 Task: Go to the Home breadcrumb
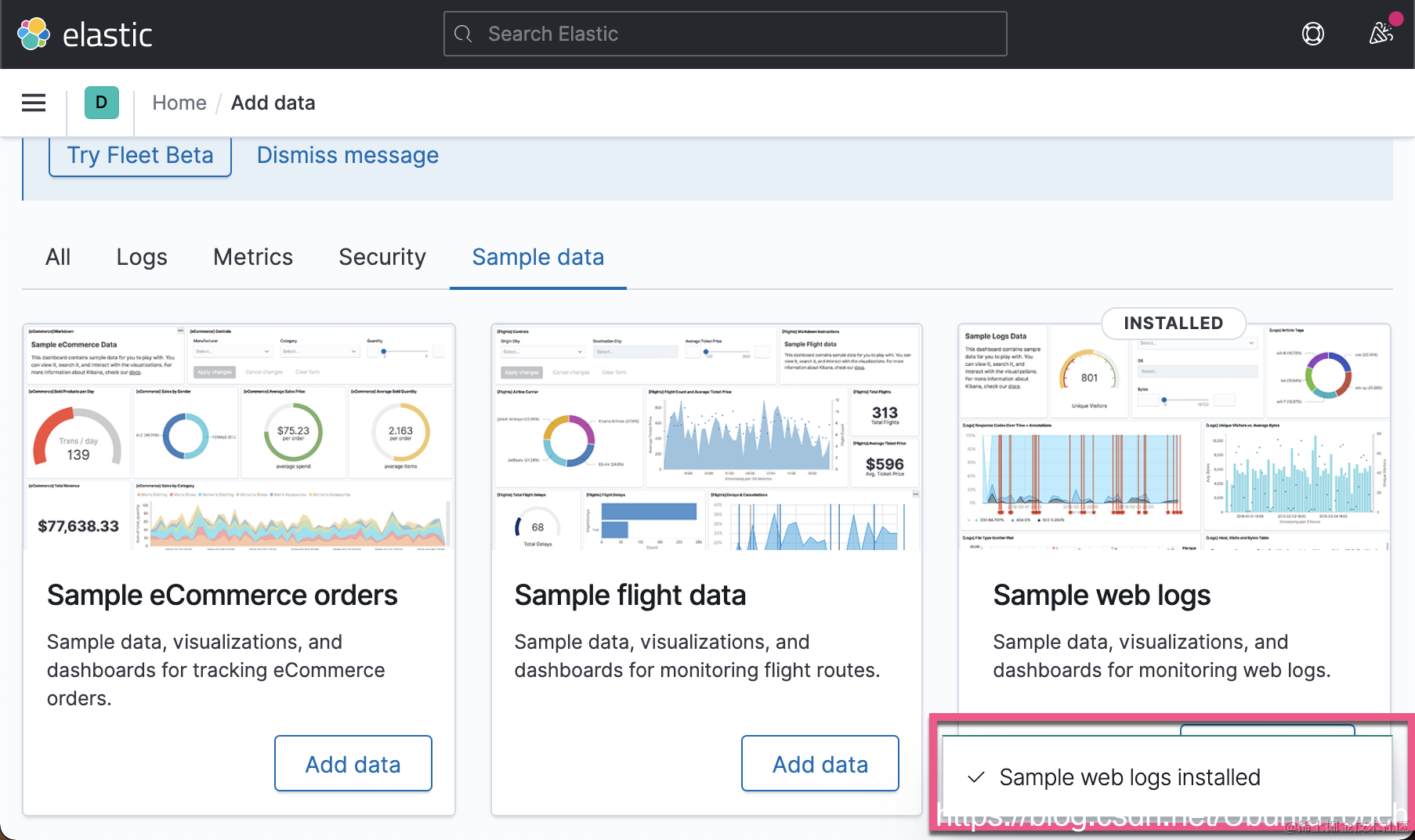(x=179, y=103)
